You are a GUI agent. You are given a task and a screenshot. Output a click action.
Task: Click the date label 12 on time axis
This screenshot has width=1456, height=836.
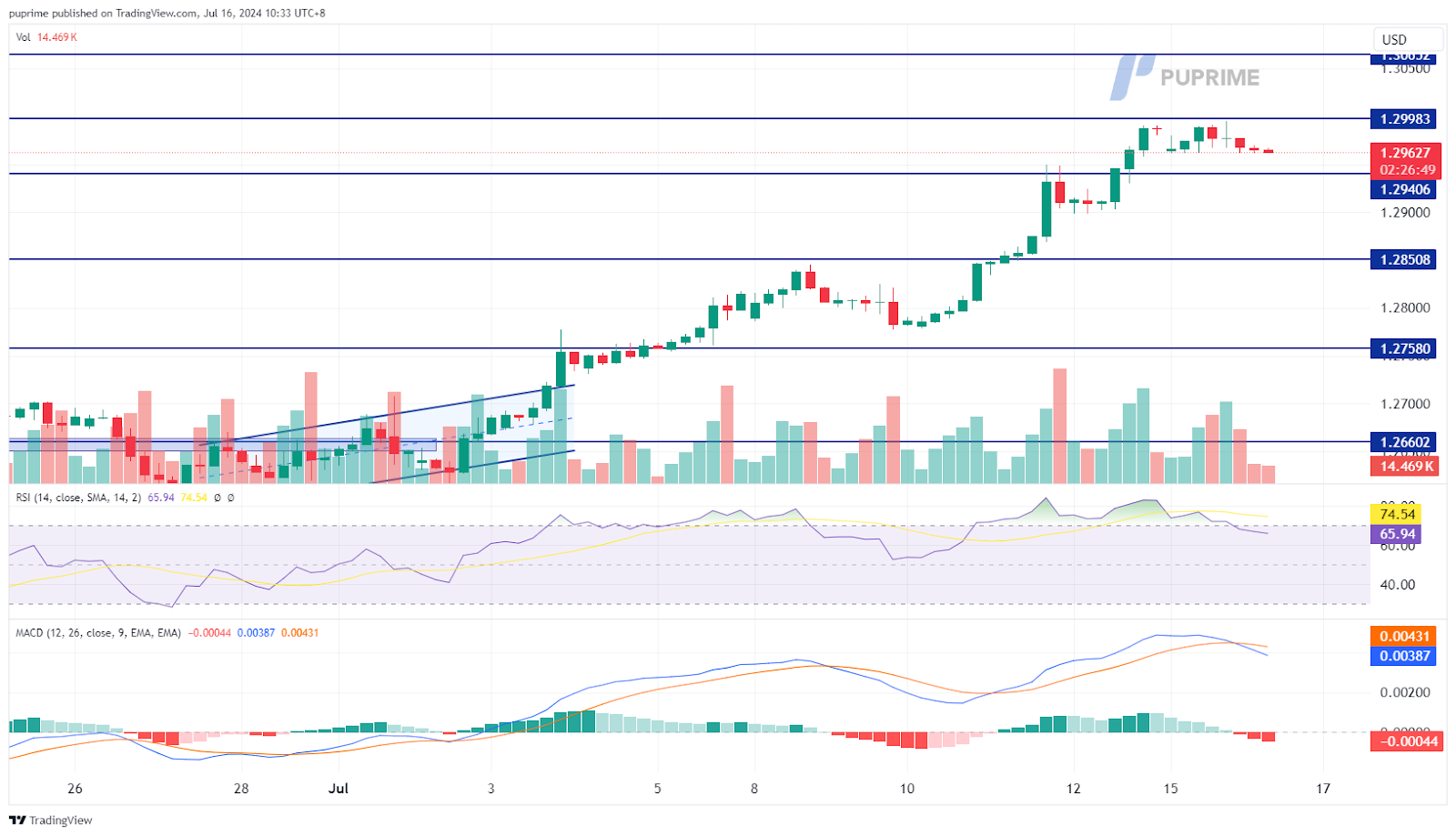(x=1074, y=789)
